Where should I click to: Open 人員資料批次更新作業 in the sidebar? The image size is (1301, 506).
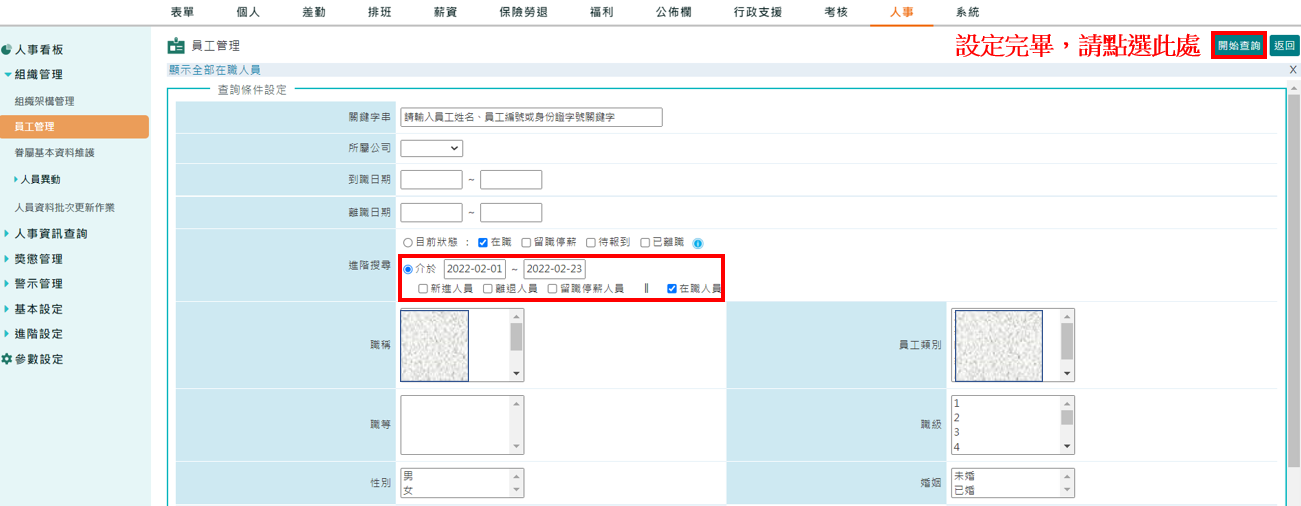click(64, 207)
